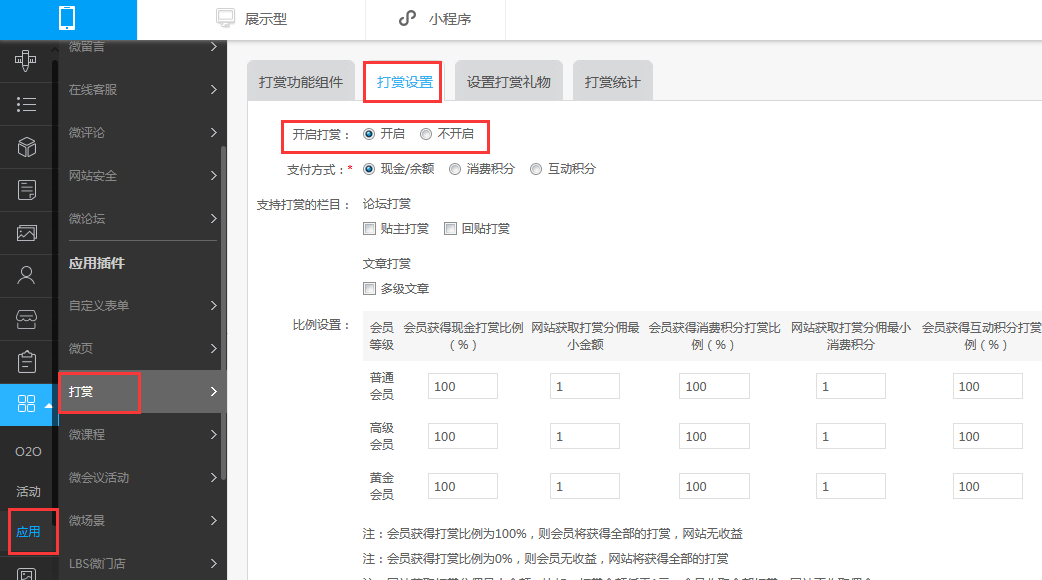The image size is (1042, 580).
Task: Edit 黄金会员 minimum 消费积分 field
Action: tap(851, 486)
